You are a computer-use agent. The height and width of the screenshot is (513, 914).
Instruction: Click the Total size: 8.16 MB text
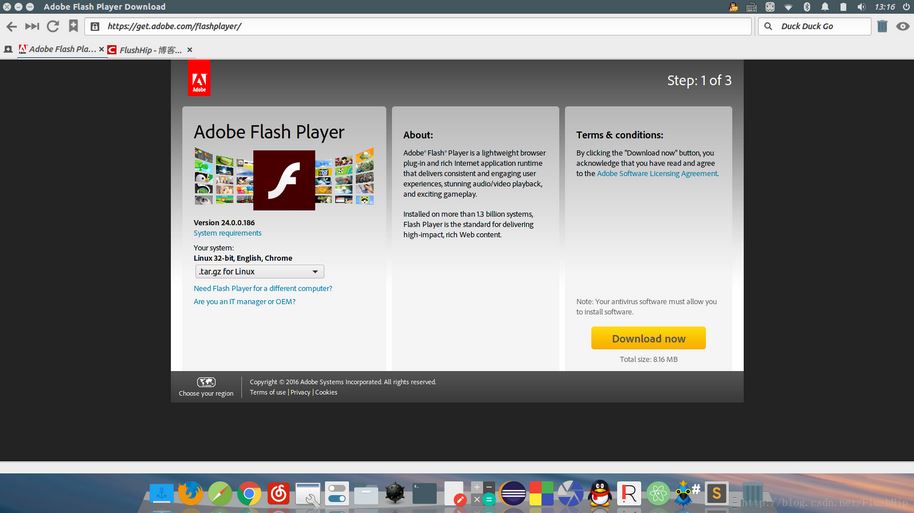(x=648, y=359)
